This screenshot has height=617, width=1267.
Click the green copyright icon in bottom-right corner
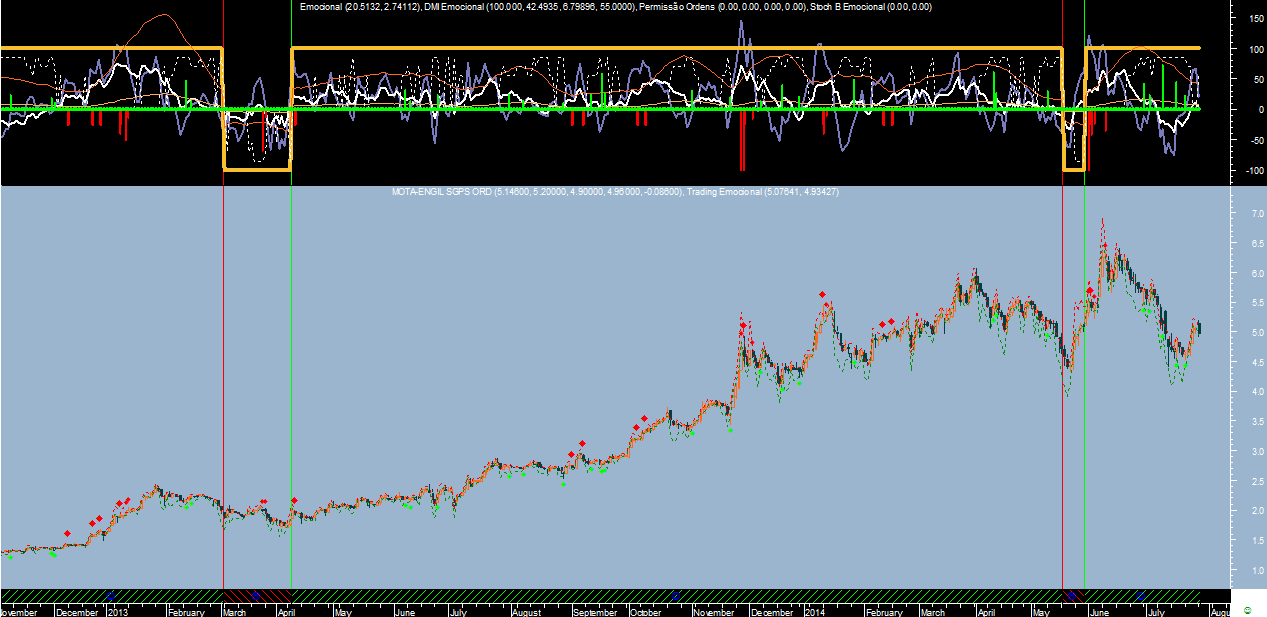(x=1247, y=609)
